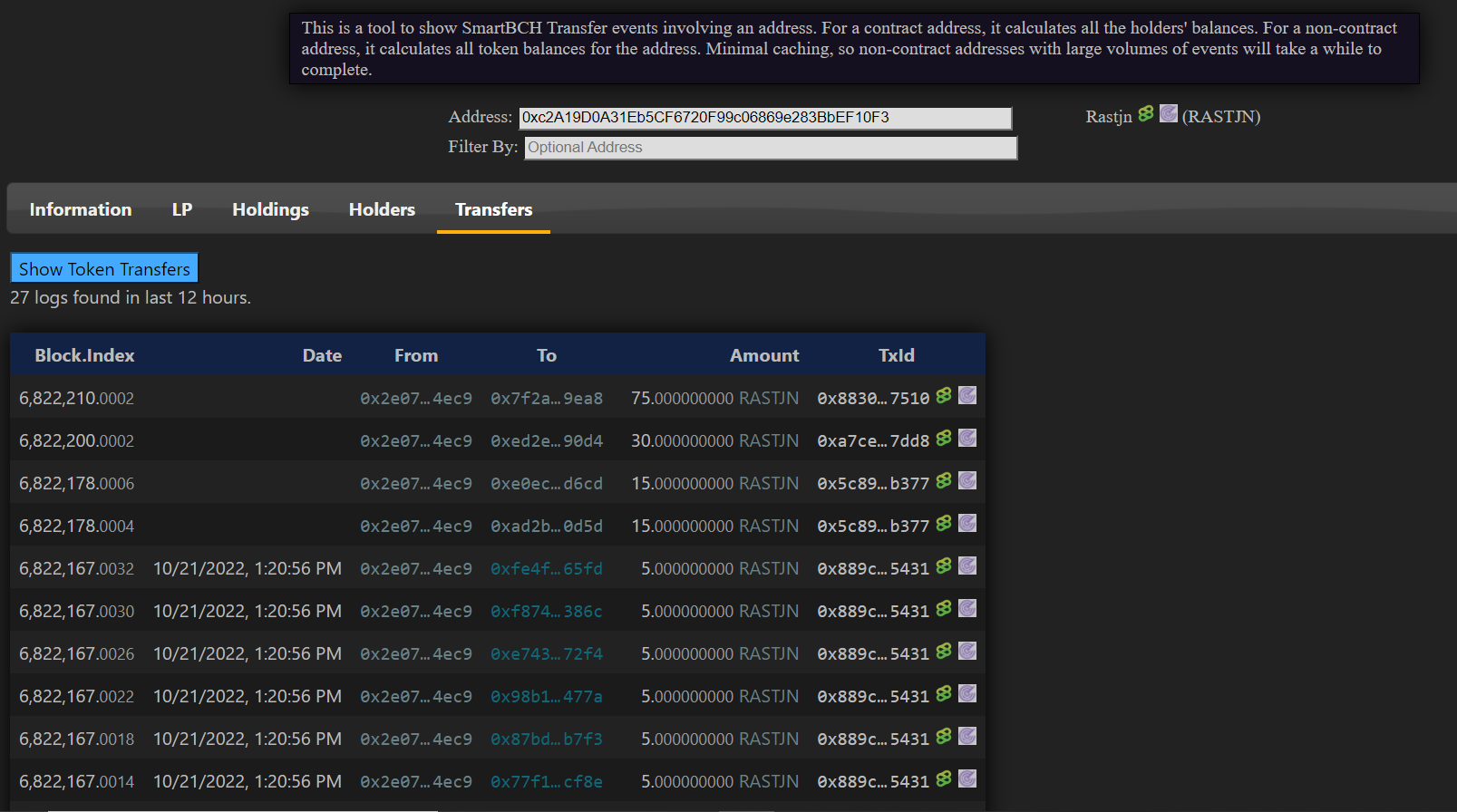Click purple icon in row 6,822,178.0004
The image size is (1457, 812).
coord(967,523)
